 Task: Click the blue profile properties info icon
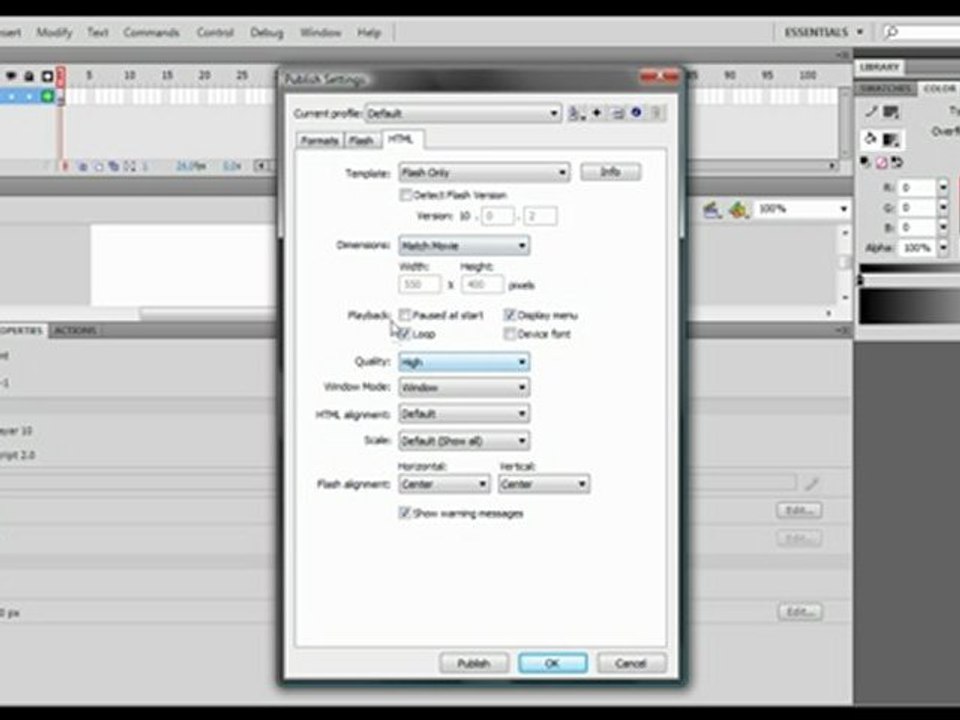coord(637,113)
